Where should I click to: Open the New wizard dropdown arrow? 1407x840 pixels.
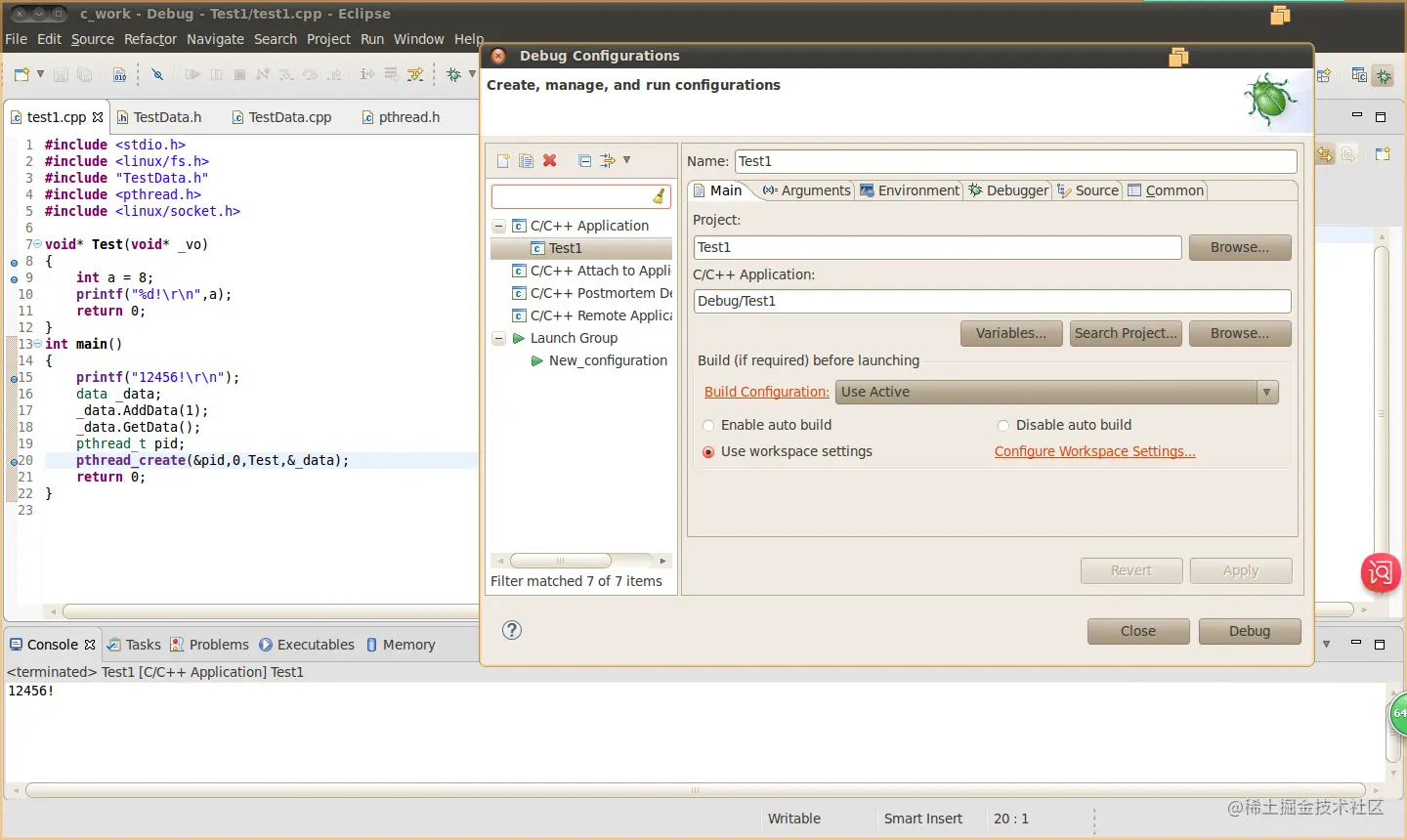40,74
